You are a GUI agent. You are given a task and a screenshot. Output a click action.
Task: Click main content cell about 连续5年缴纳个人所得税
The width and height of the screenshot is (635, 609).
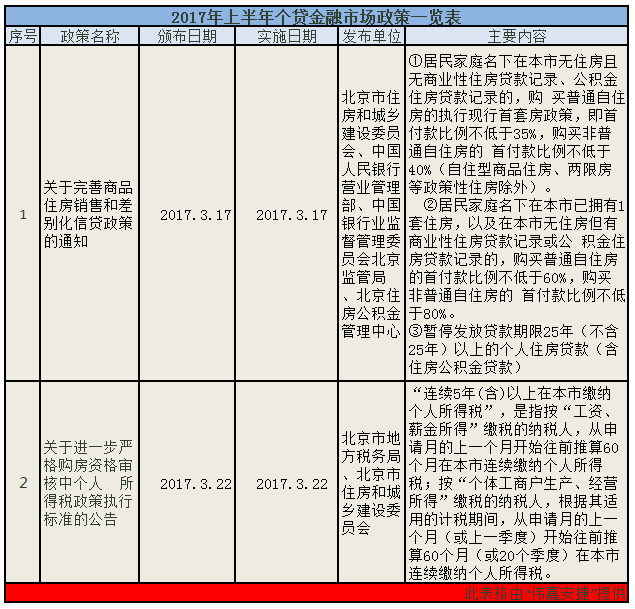click(518, 483)
